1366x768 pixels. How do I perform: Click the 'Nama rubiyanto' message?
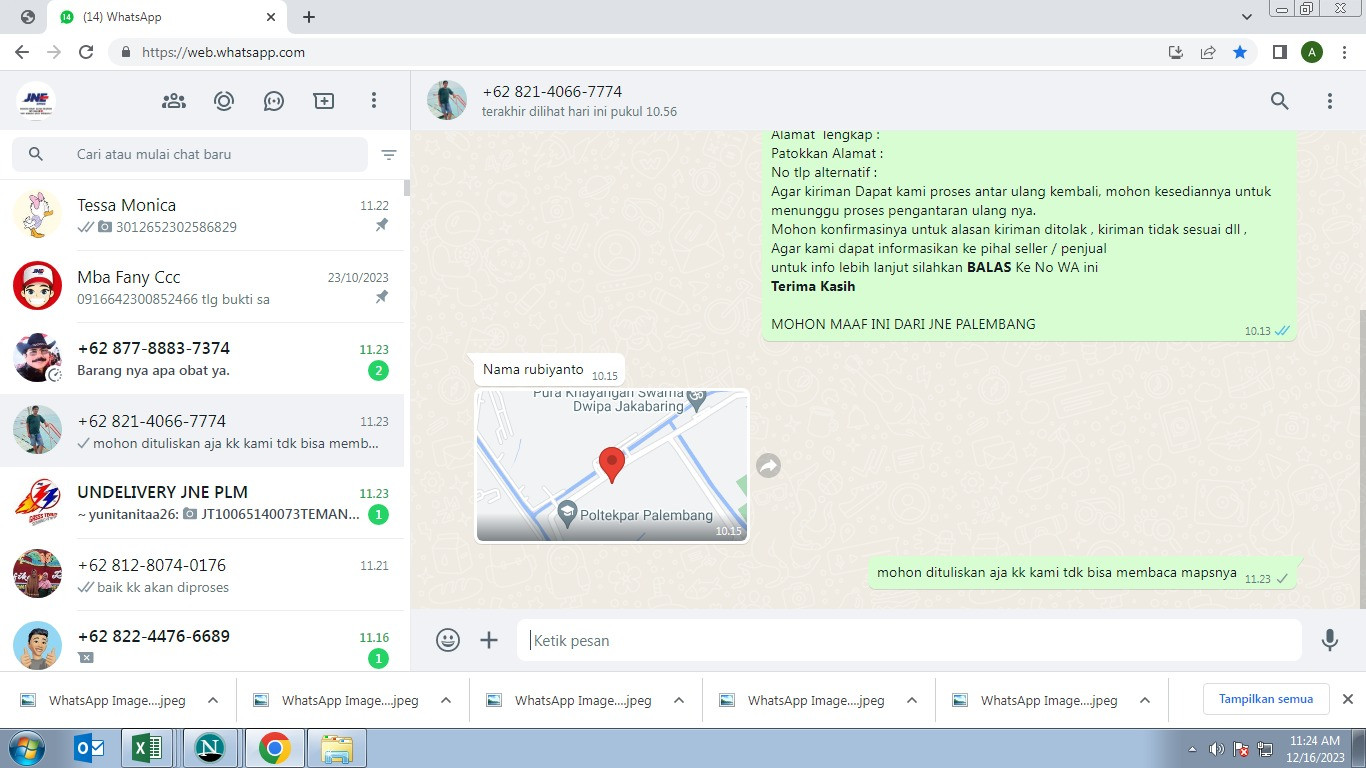click(x=550, y=370)
